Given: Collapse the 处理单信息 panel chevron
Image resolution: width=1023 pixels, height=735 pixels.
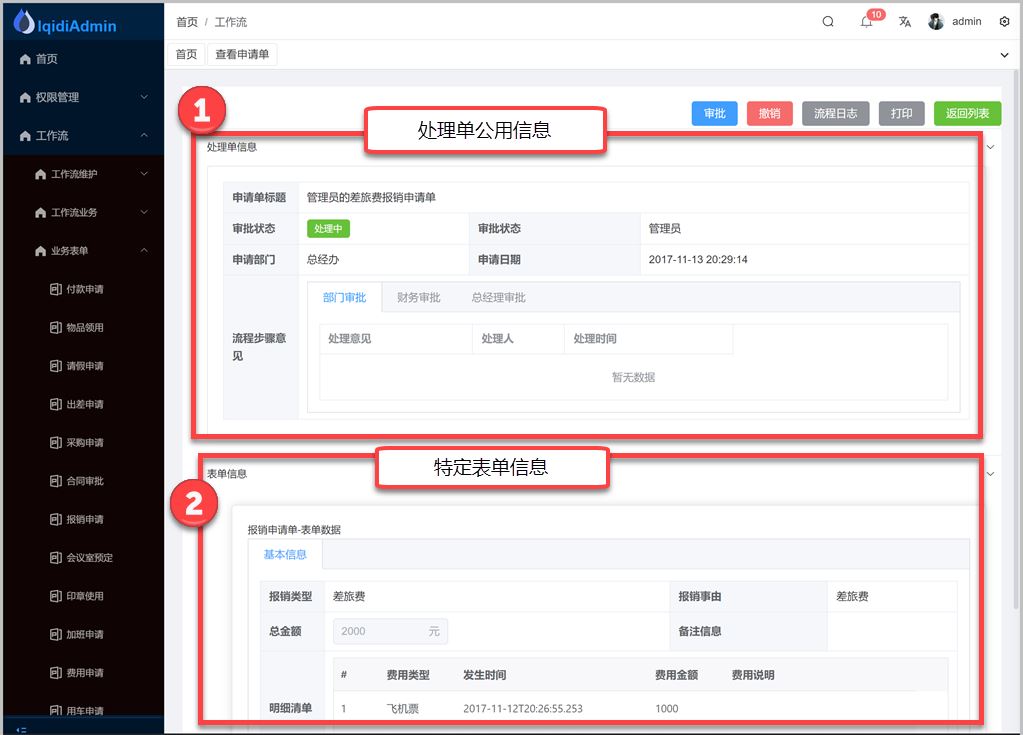Looking at the screenshot, I should point(990,147).
